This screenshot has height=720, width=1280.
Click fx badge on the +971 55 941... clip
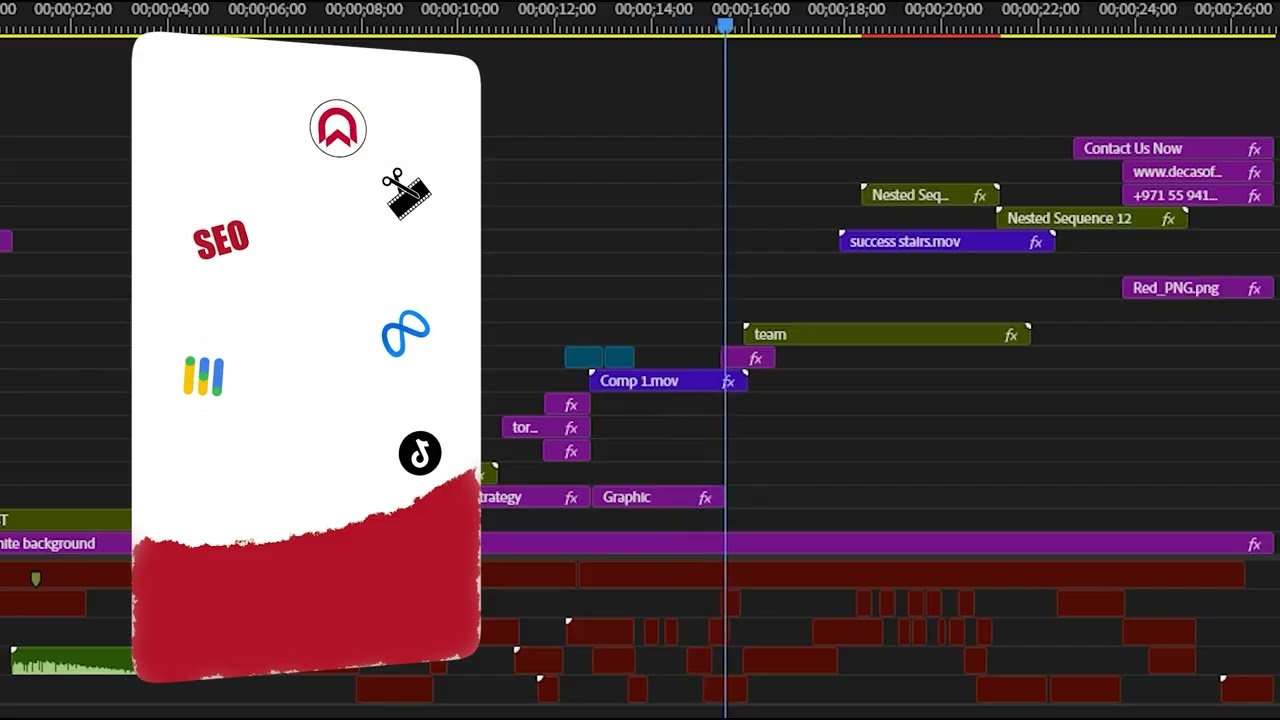pos(1254,196)
